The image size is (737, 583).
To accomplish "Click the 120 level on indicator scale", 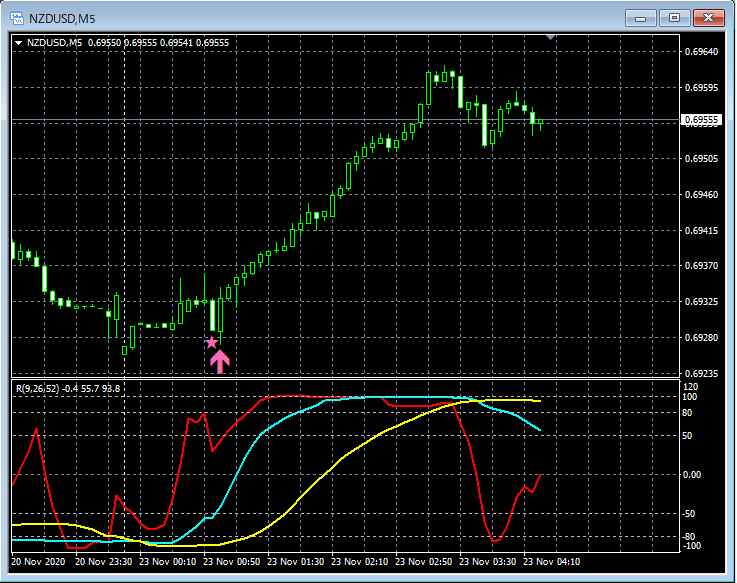I will (x=689, y=386).
